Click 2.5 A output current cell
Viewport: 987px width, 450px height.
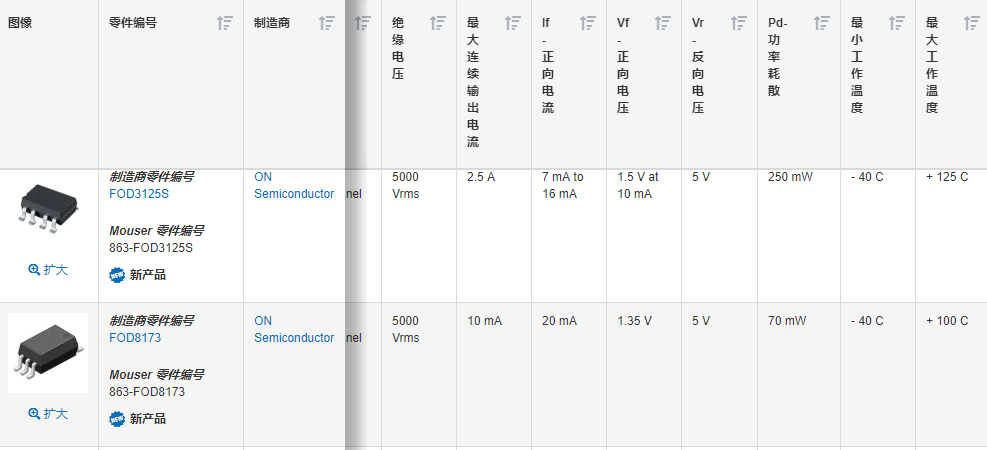[x=481, y=177]
